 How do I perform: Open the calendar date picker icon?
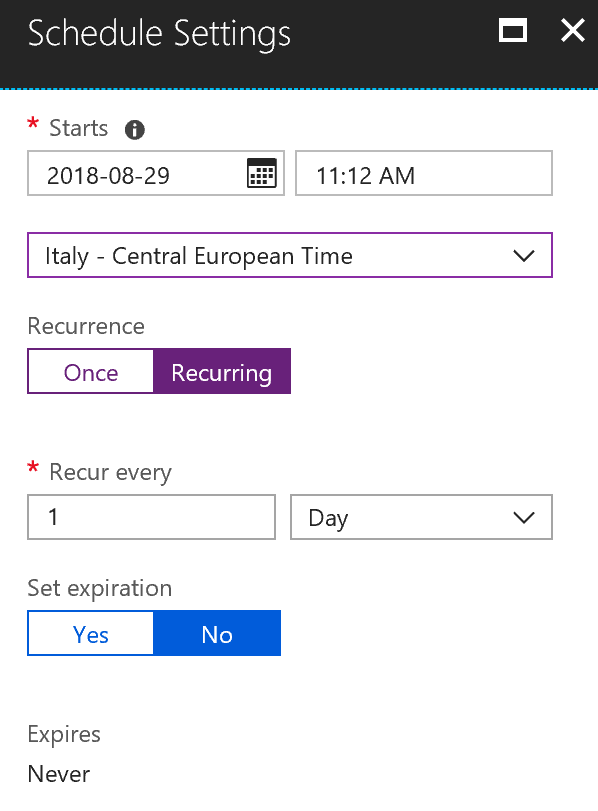pyautogui.click(x=262, y=173)
